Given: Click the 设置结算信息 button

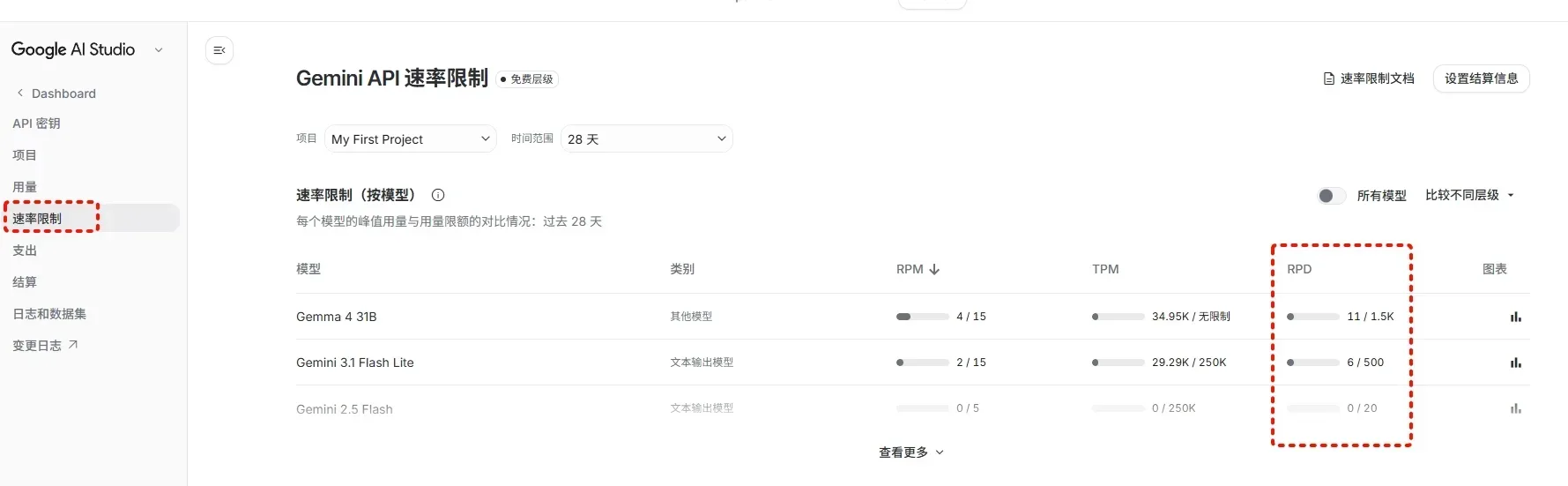Looking at the screenshot, I should [1481, 79].
